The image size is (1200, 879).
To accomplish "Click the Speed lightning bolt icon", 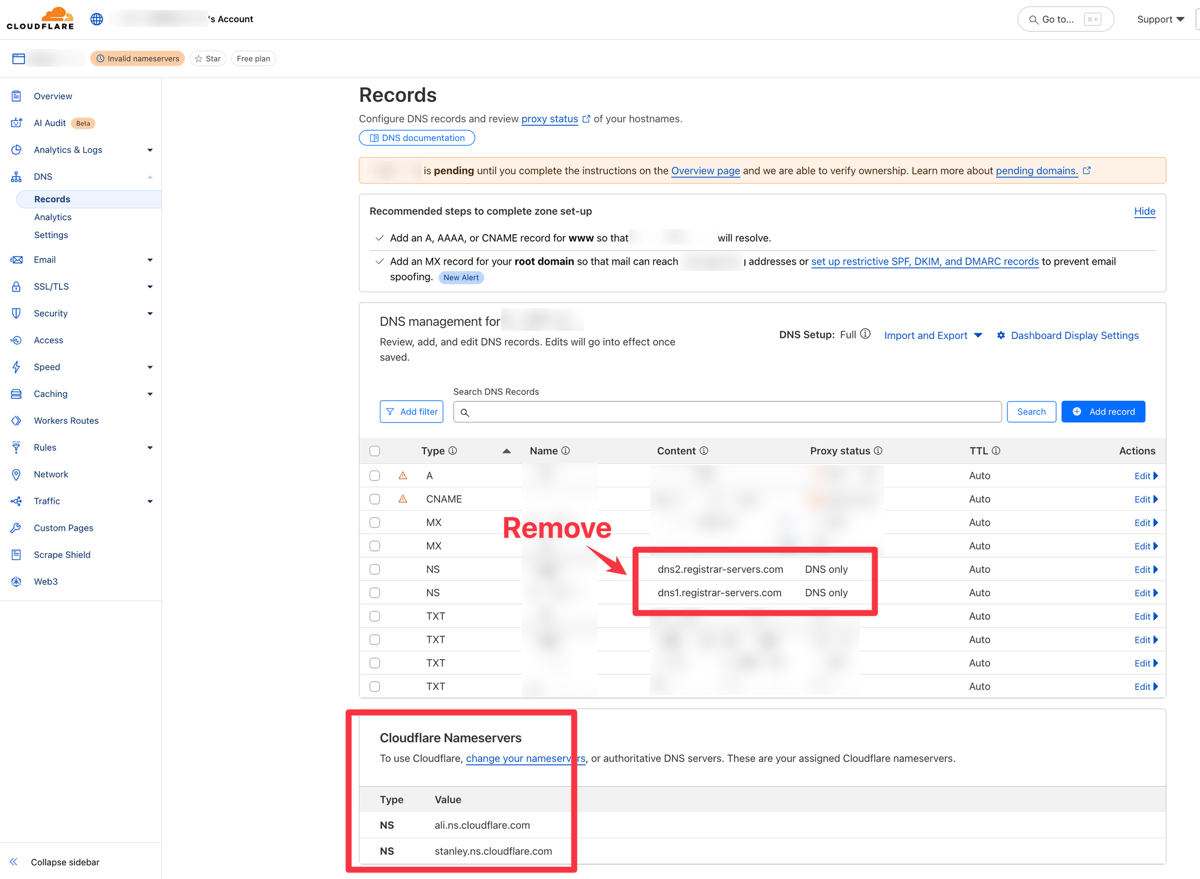I will click(16, 367).
